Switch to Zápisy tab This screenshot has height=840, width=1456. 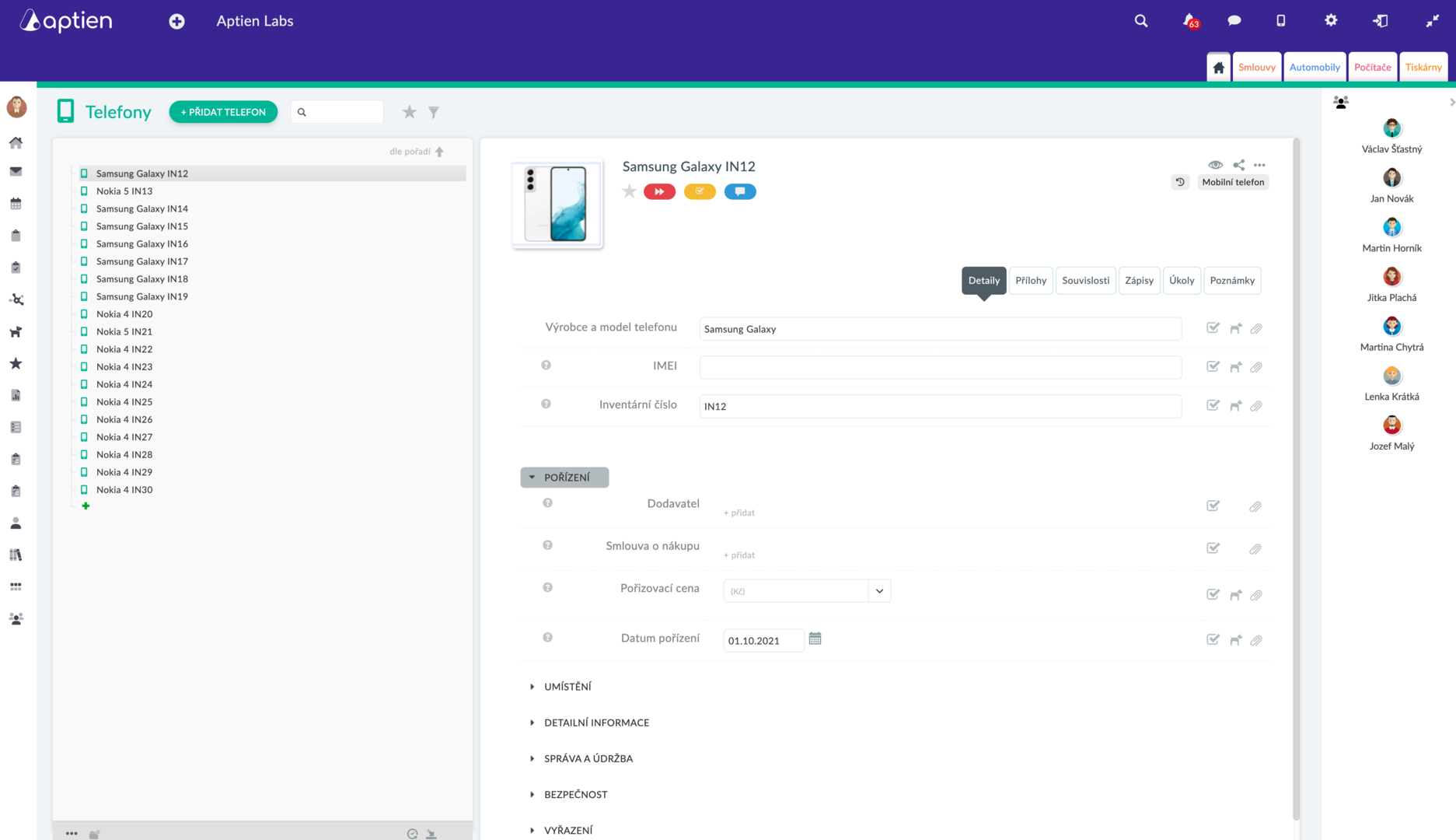click(1139, 281)
